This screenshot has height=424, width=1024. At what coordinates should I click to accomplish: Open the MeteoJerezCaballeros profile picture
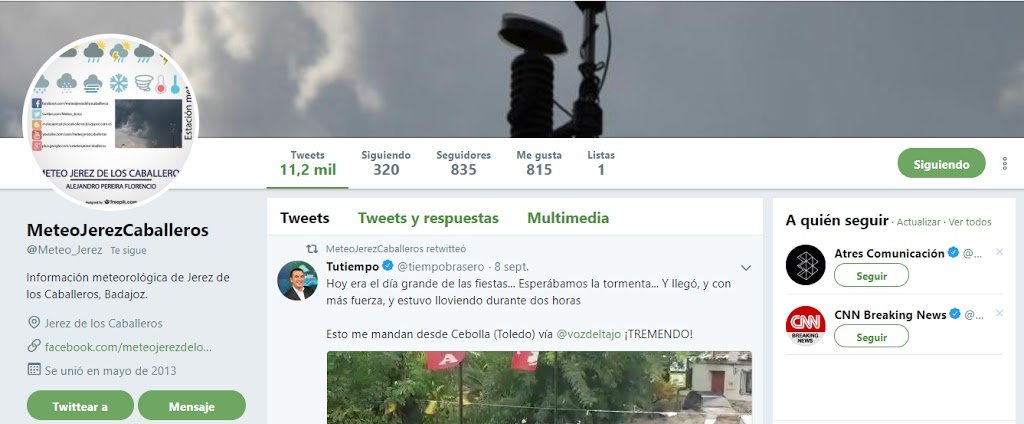coord(110,122)
